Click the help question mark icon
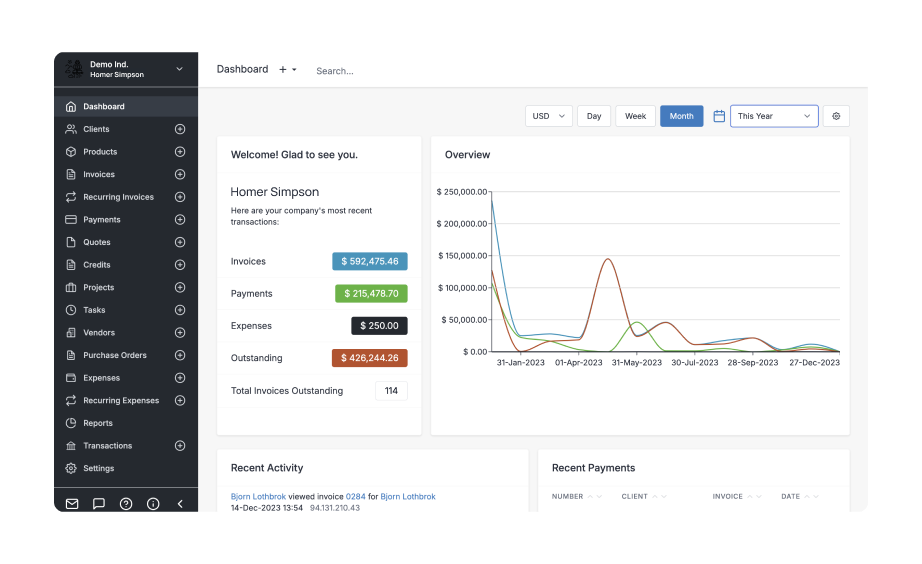The image size is (922, 564). coord(126,504)
